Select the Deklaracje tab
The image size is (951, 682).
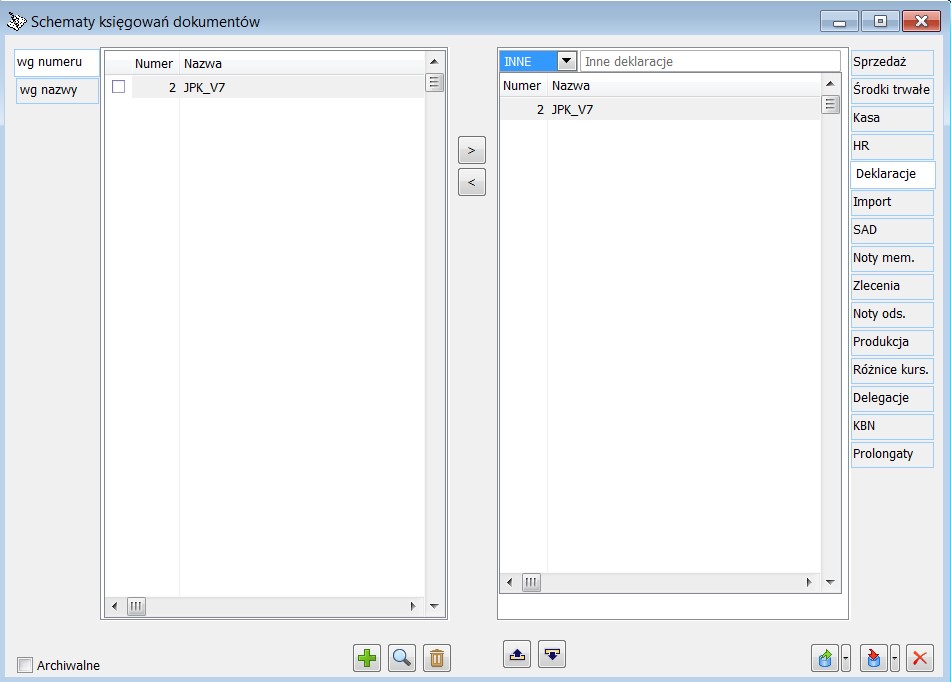click(x=893, y=174)
